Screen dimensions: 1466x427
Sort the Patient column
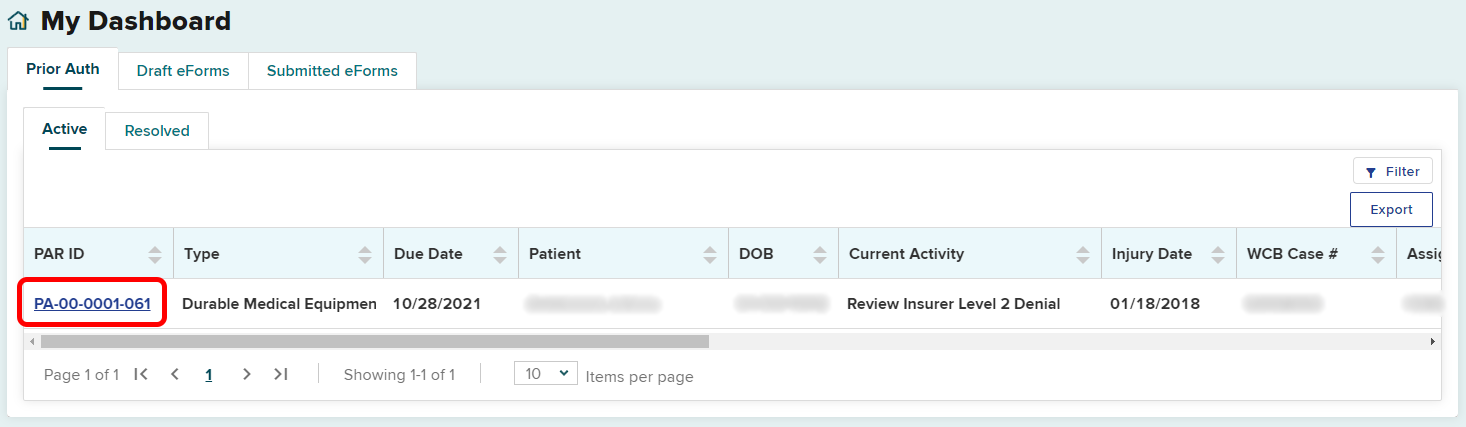710,254
